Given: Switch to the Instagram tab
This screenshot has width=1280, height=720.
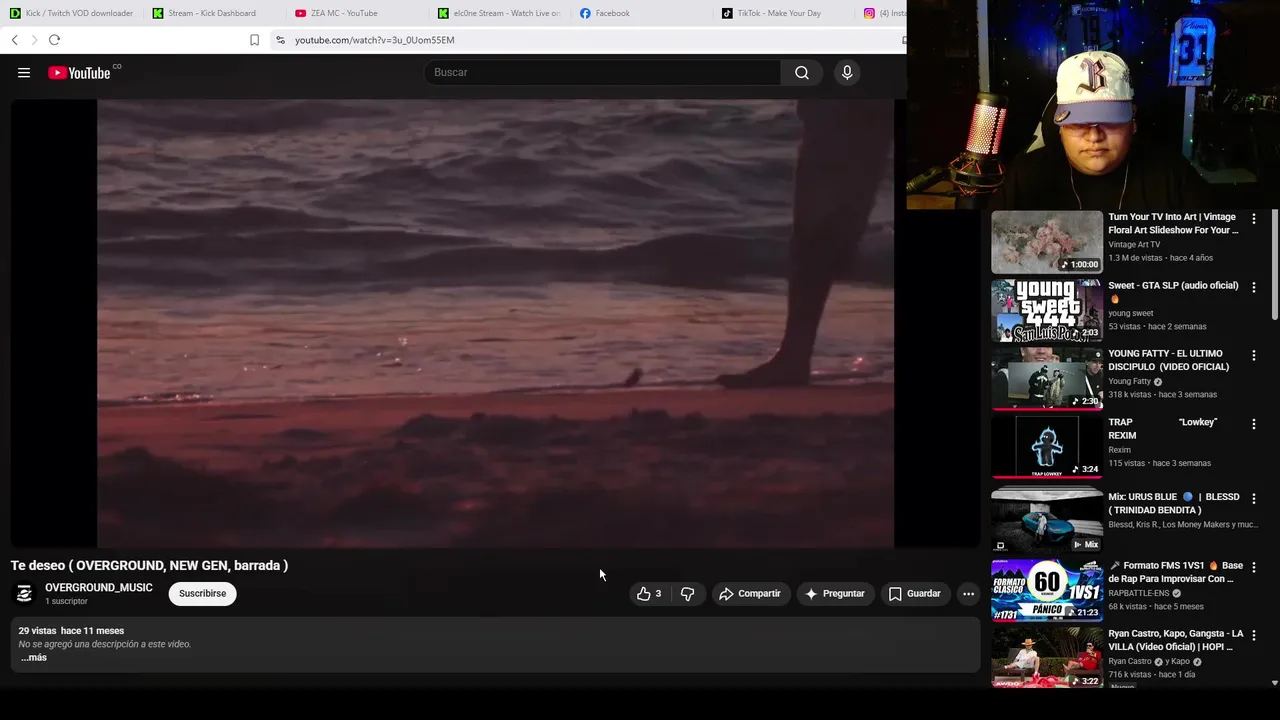Looking at the screenshot, I should point(884,13).
